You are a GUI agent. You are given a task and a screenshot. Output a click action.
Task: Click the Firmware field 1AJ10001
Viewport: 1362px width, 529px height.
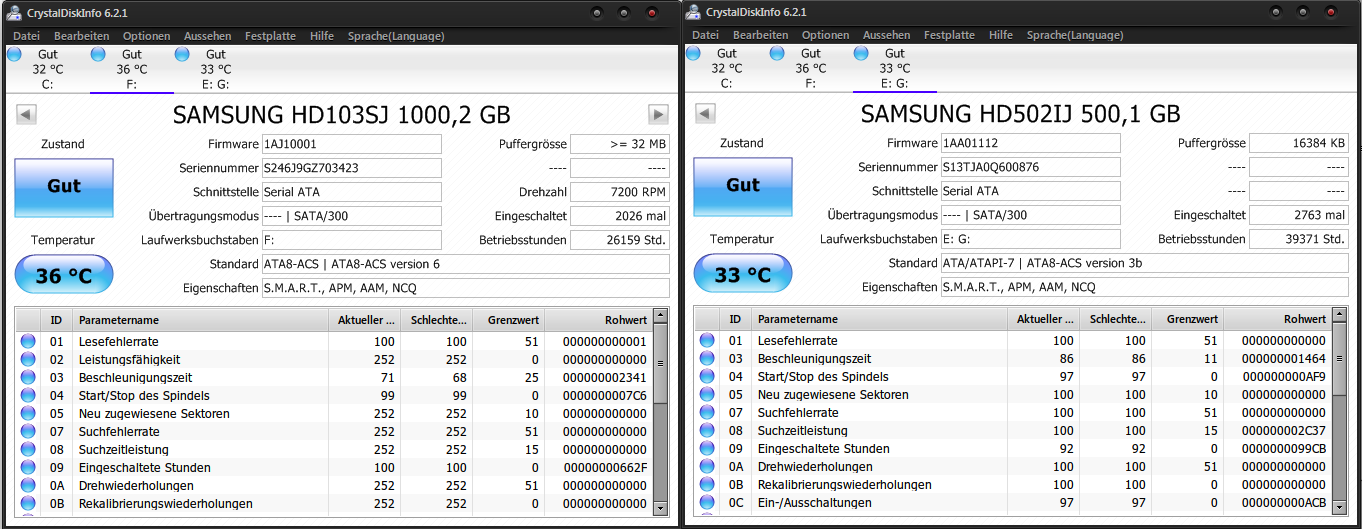(351, 144)
